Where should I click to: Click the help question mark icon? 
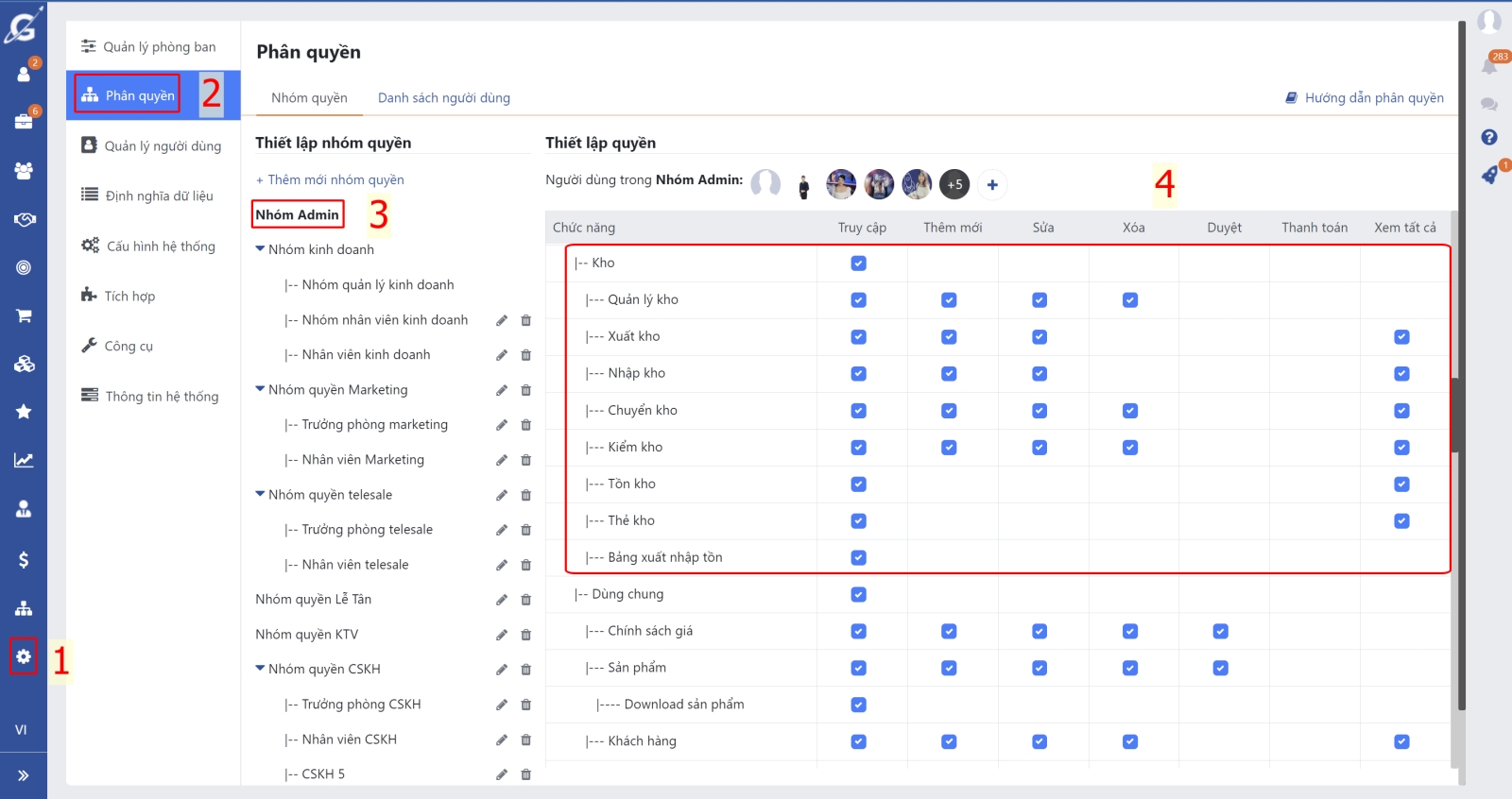[1489, 138]
